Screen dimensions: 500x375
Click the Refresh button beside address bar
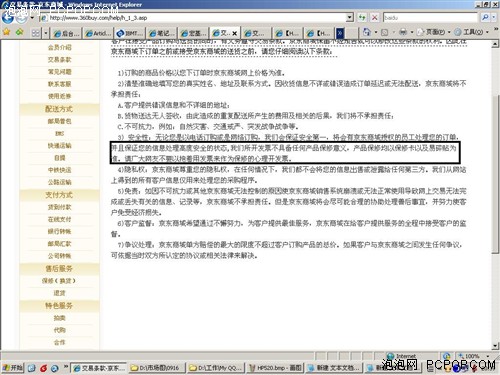(x=362, y=17)
